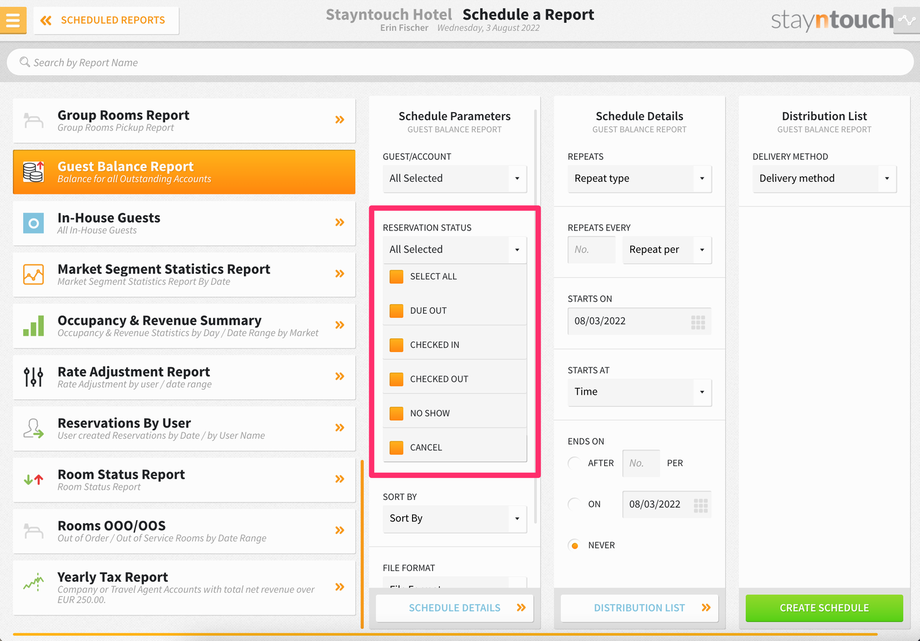Open the Starts At Time dropdown
920x641 pixels.
pos(640,392)
